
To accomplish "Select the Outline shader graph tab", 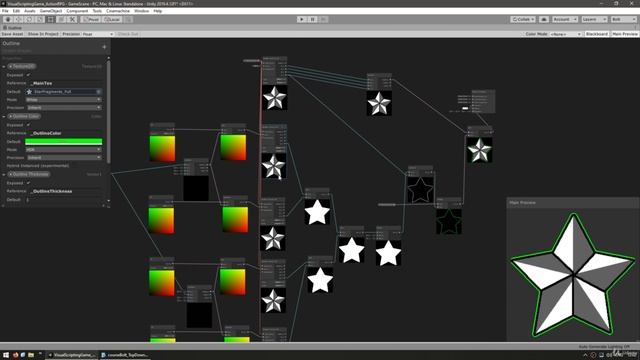I will pyautogui.click(x=13, y=28).
